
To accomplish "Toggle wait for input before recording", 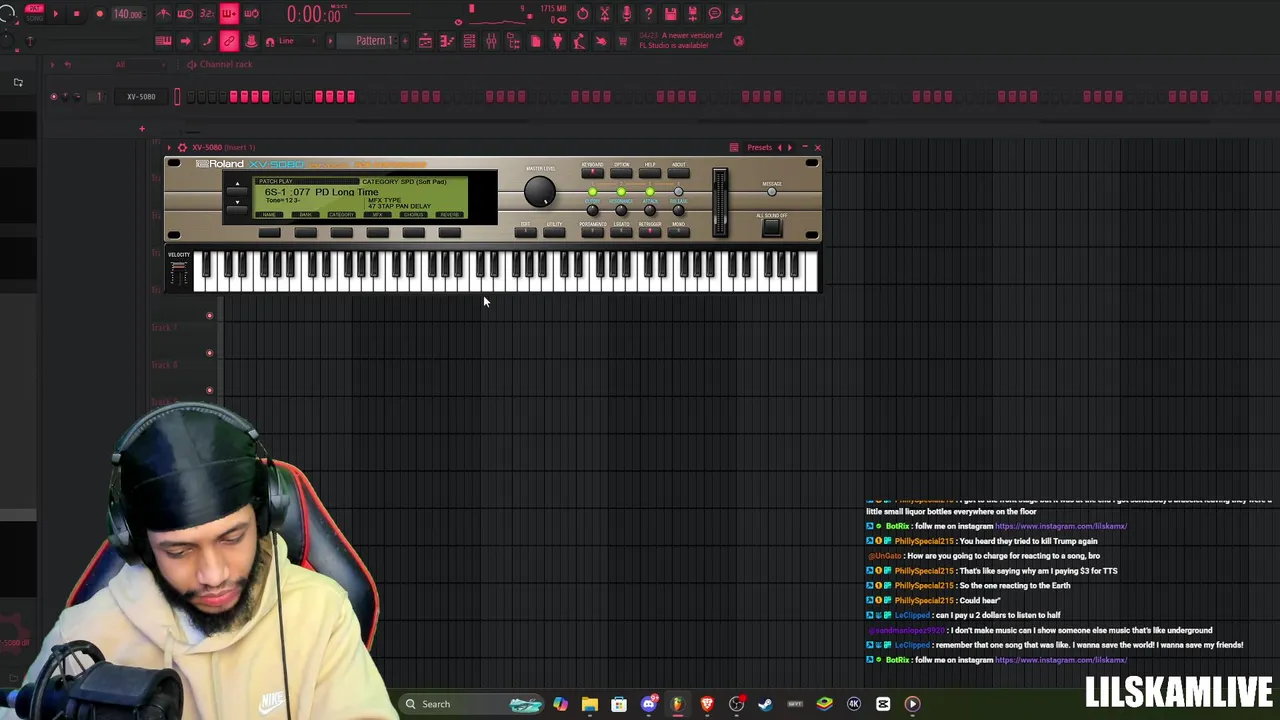I will pyautogui.click(x=185, y=14).
